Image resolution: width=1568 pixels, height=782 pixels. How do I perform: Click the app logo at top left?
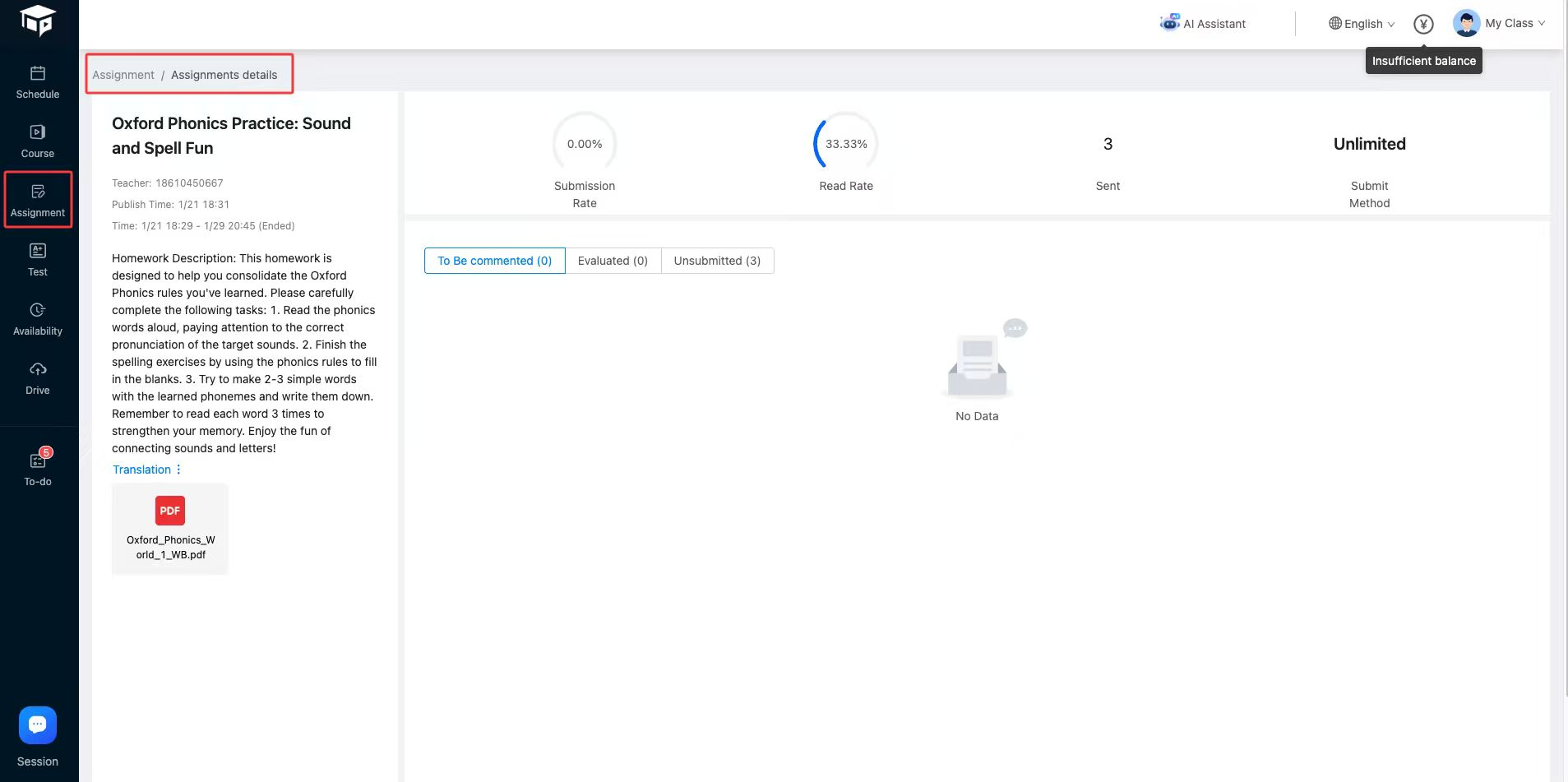click(x=38, y=21)
